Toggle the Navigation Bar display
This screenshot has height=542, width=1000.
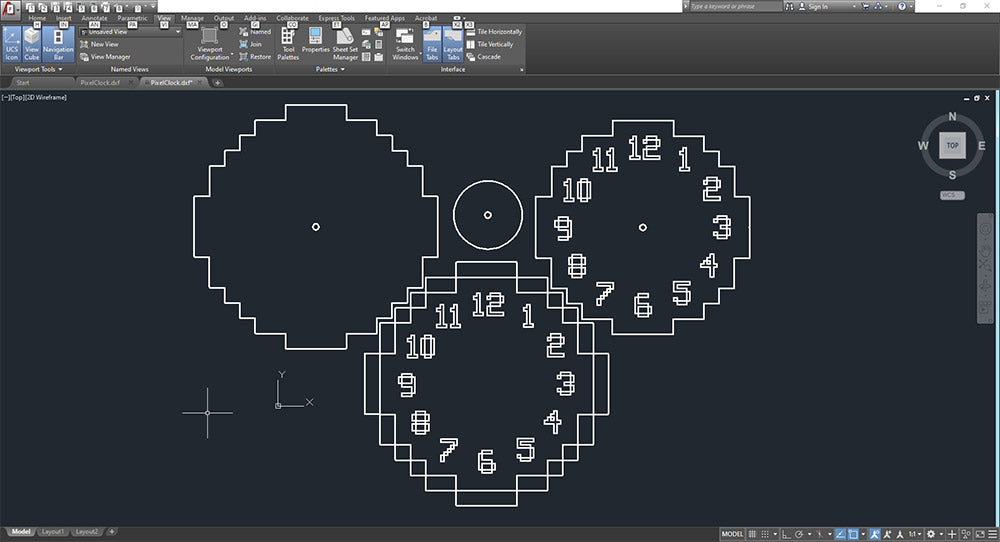58,44
